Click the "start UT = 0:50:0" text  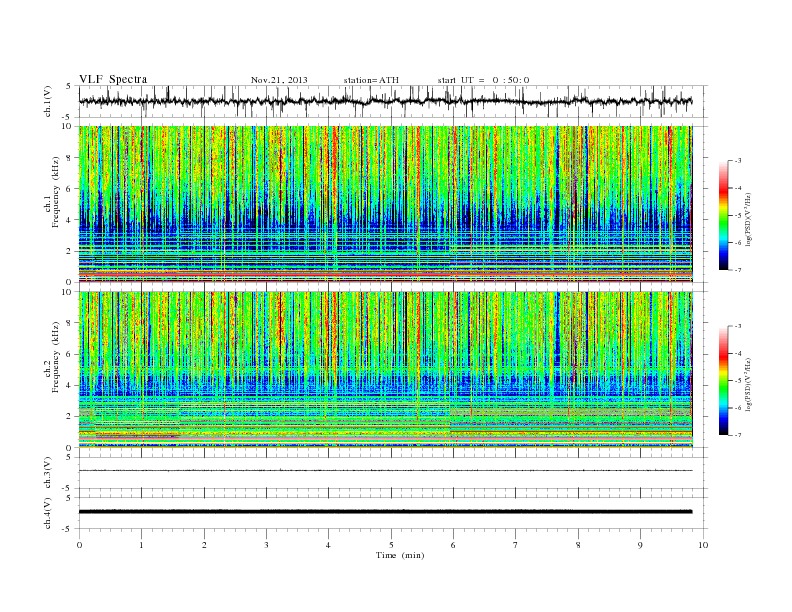(483, 80)
